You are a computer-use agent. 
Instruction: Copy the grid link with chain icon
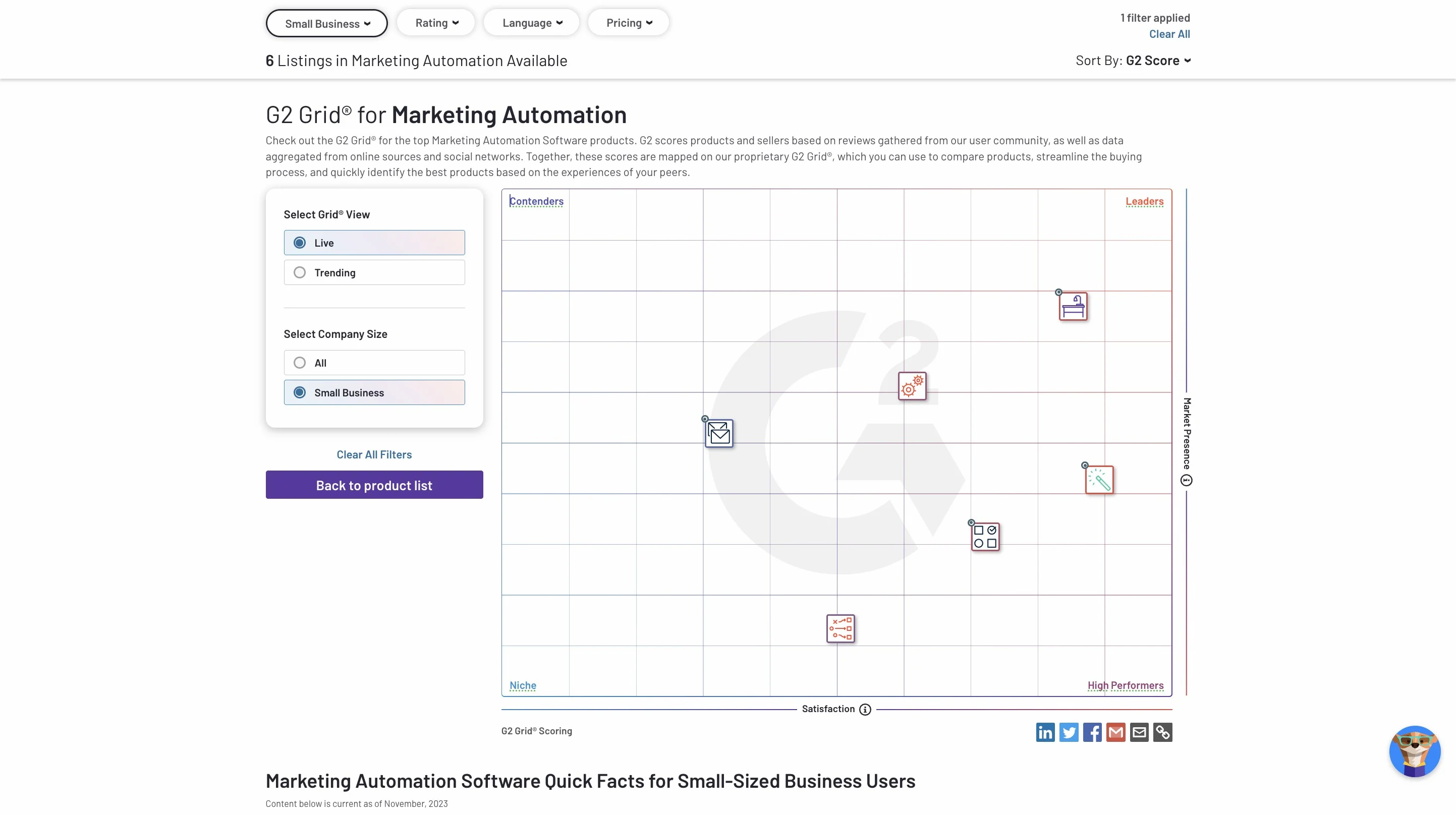pos(1163,732)
